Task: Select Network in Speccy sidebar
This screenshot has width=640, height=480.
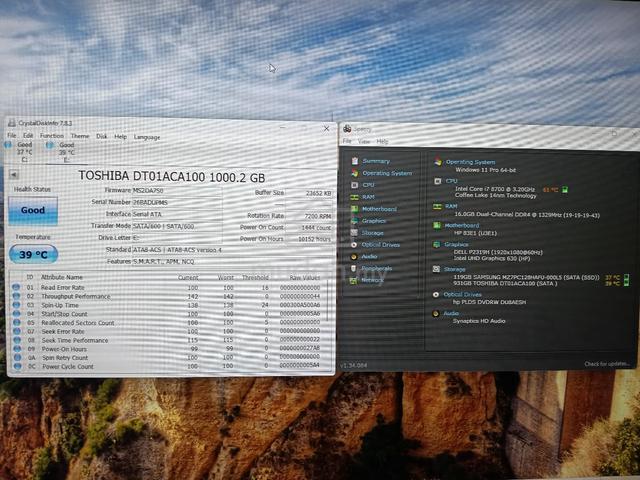Action: coord(372,280)
